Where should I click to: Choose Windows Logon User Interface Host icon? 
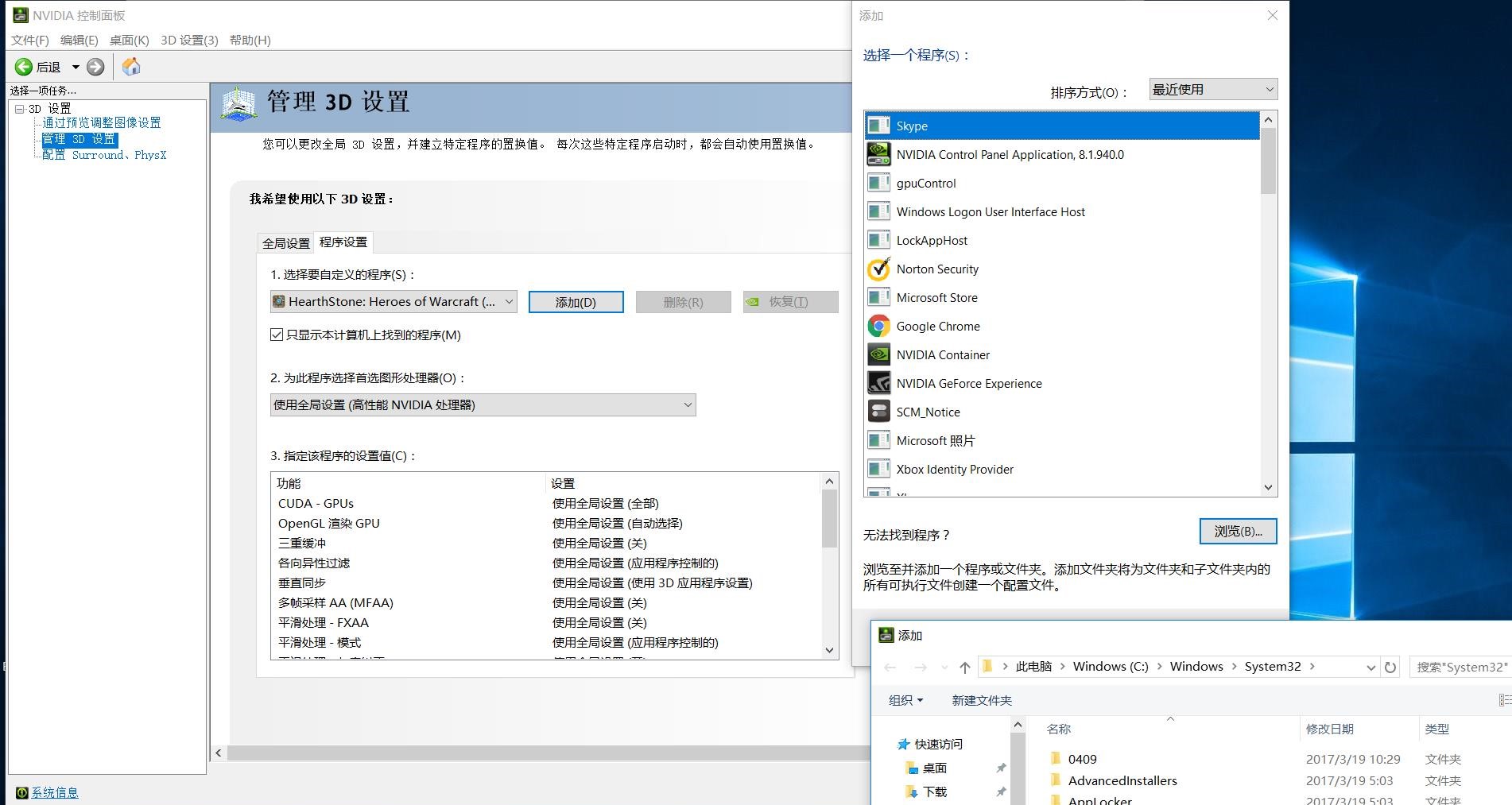878,211
